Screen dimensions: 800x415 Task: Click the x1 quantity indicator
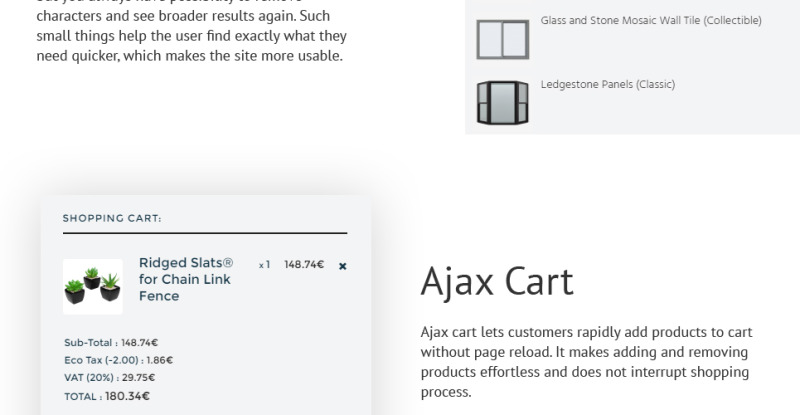(264, 264)
